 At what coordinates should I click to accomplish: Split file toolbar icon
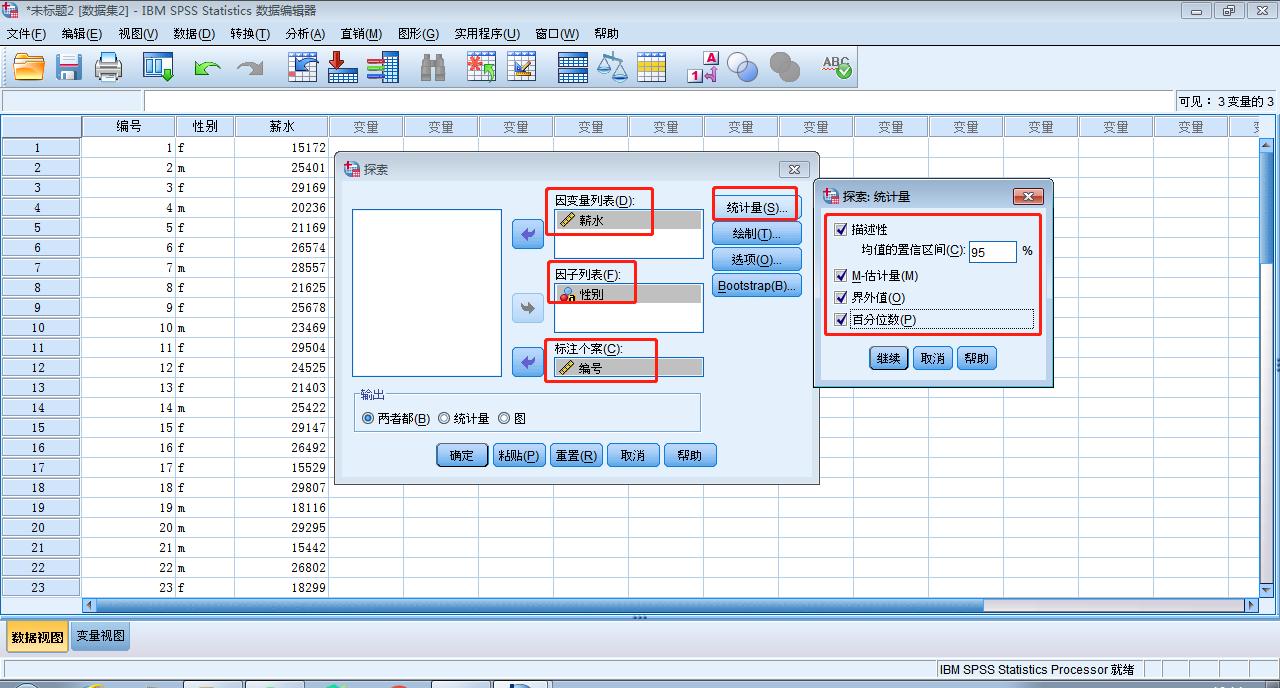point(573,67)
